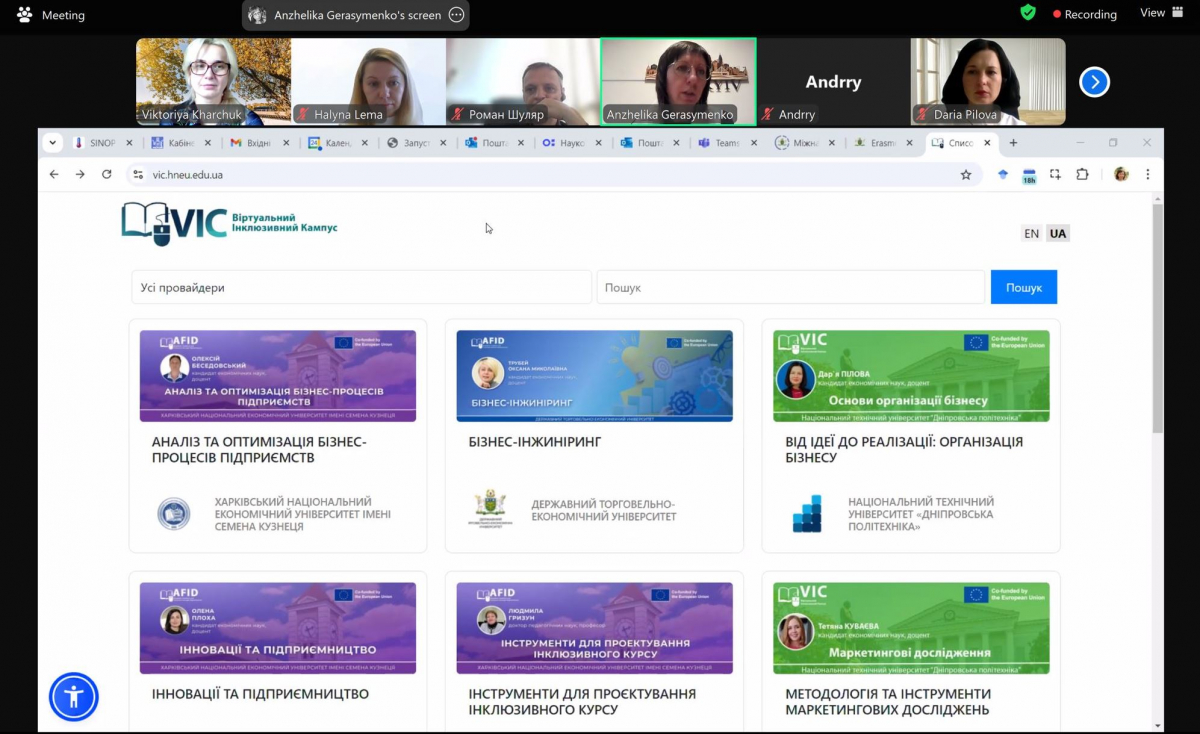Viewport: 1200px width, 734px height.
Task: Click the red Recording indicator
Action: click(x=1084, y=14)
